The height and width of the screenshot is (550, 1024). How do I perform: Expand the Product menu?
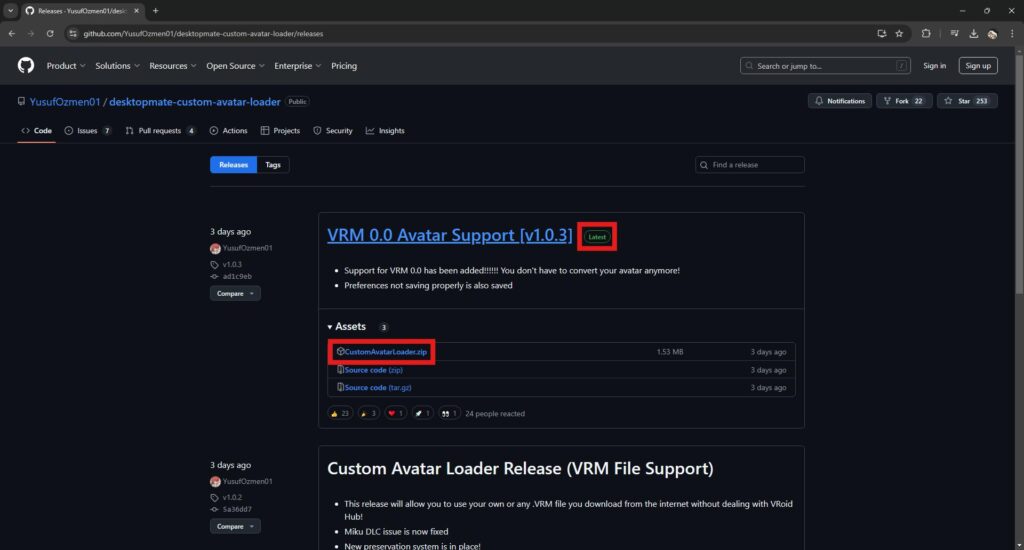point(66,66)
